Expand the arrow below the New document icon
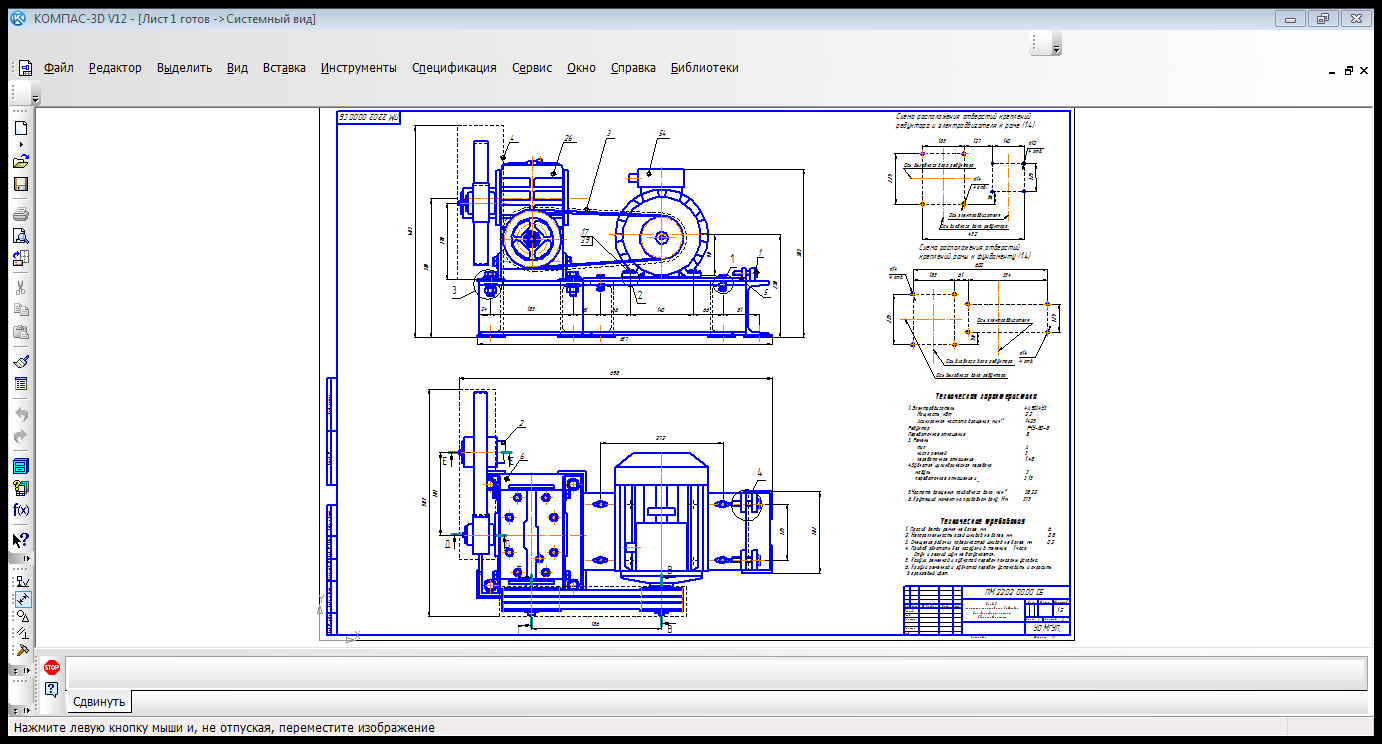The image size is (1382, 744). pos(21,144)
